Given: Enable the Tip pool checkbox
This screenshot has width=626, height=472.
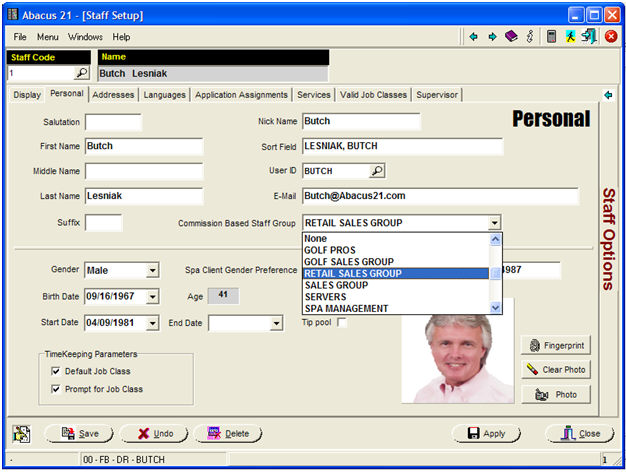Looking at the screenshot, I should 342,322.
